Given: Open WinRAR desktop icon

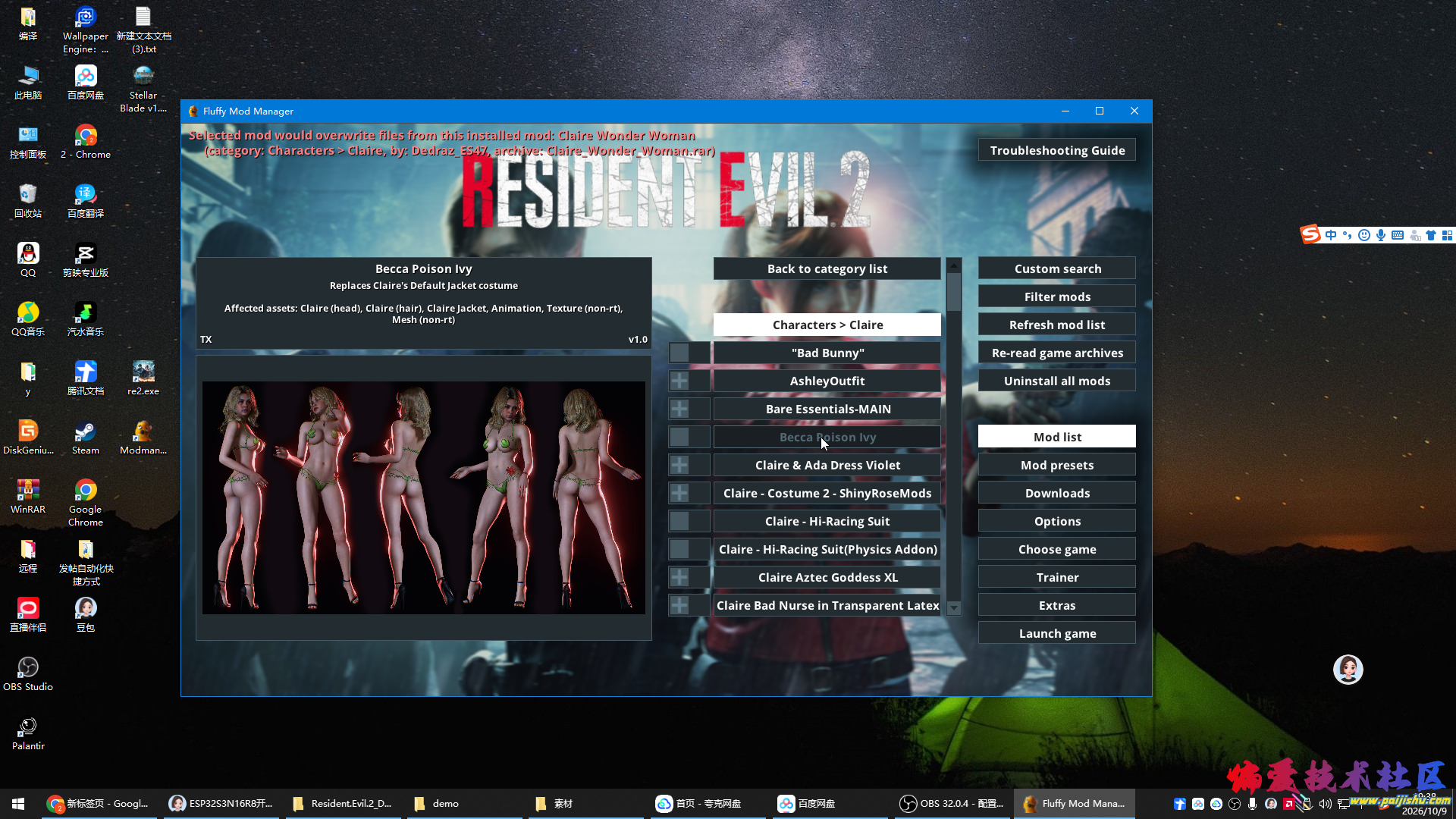Looking at the screenshot, I should point(28,497).
